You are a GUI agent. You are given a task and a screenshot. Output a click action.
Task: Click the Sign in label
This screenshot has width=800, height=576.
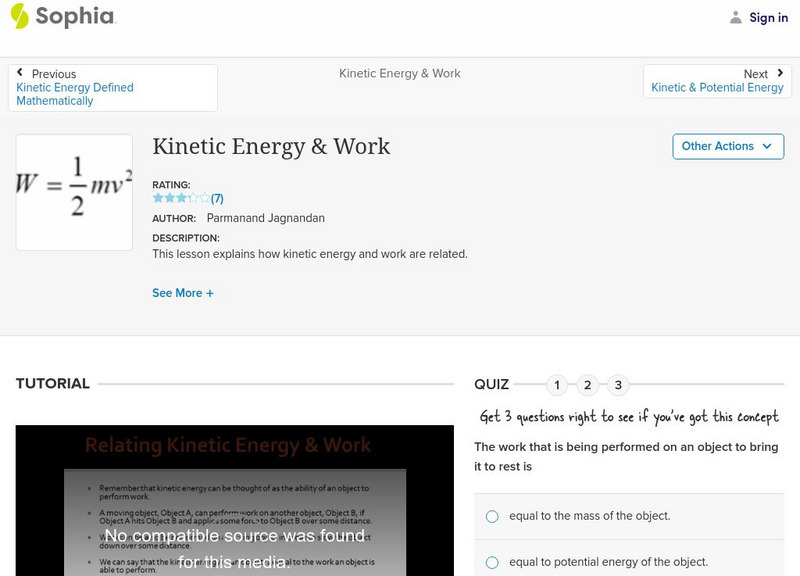coord(768,17)
